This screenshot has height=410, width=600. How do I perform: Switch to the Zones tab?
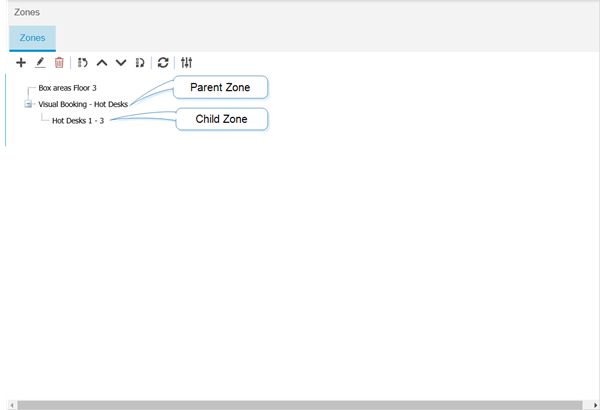[x=32, y=38]
